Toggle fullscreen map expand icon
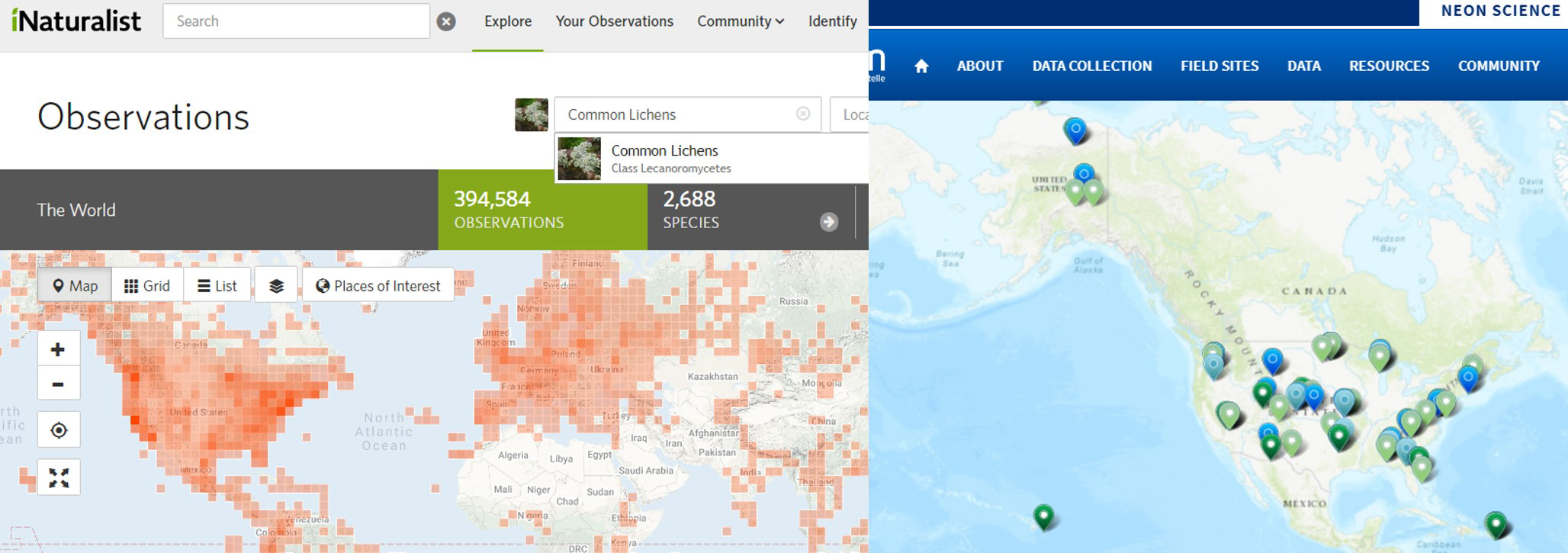Image resolution: width=1568 pixels, height=553 pixels. (59, 477)
